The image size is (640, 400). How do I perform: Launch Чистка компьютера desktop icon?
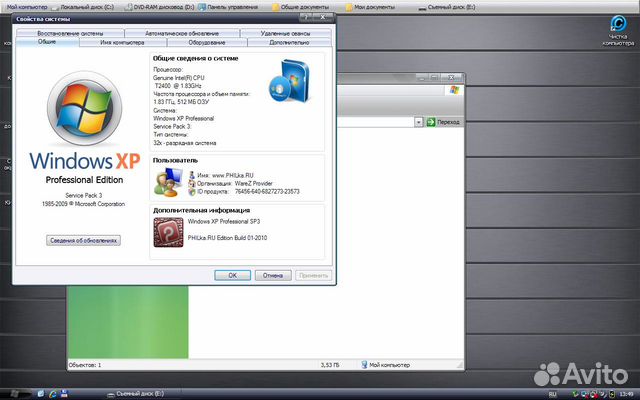tap(618, 31)
